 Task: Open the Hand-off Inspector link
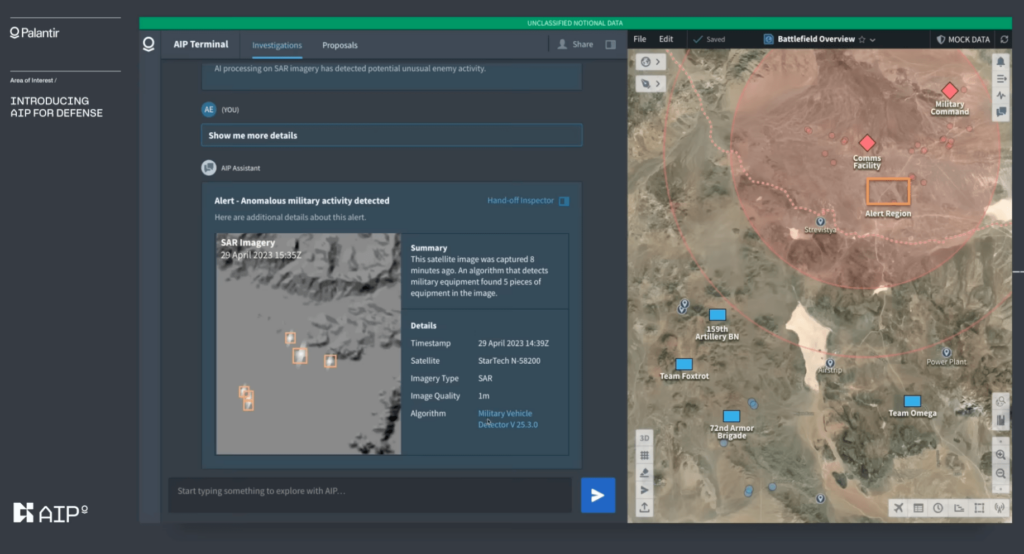point(520,201)
